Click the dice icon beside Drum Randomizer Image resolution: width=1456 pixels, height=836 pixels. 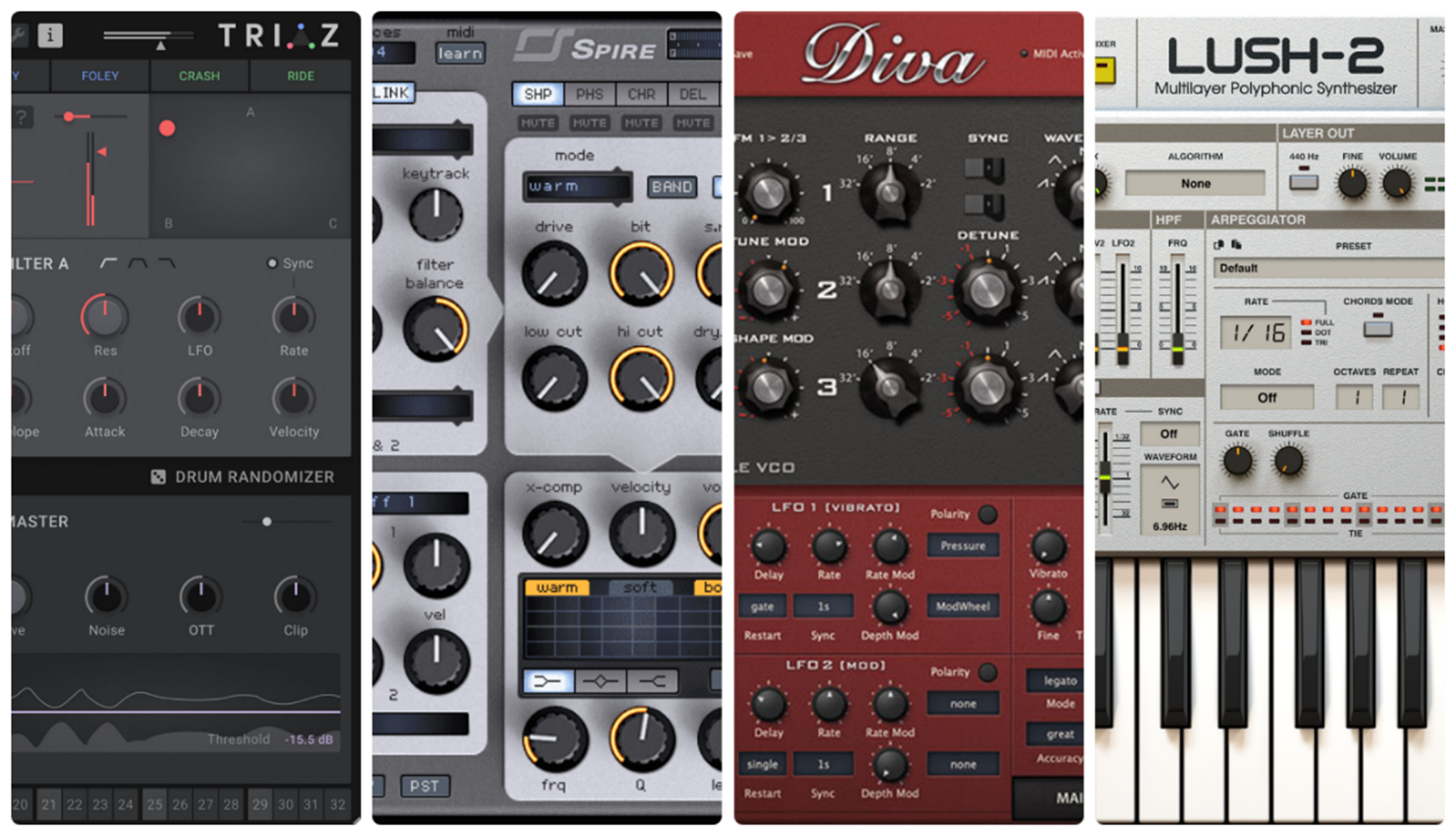point(158,477)
